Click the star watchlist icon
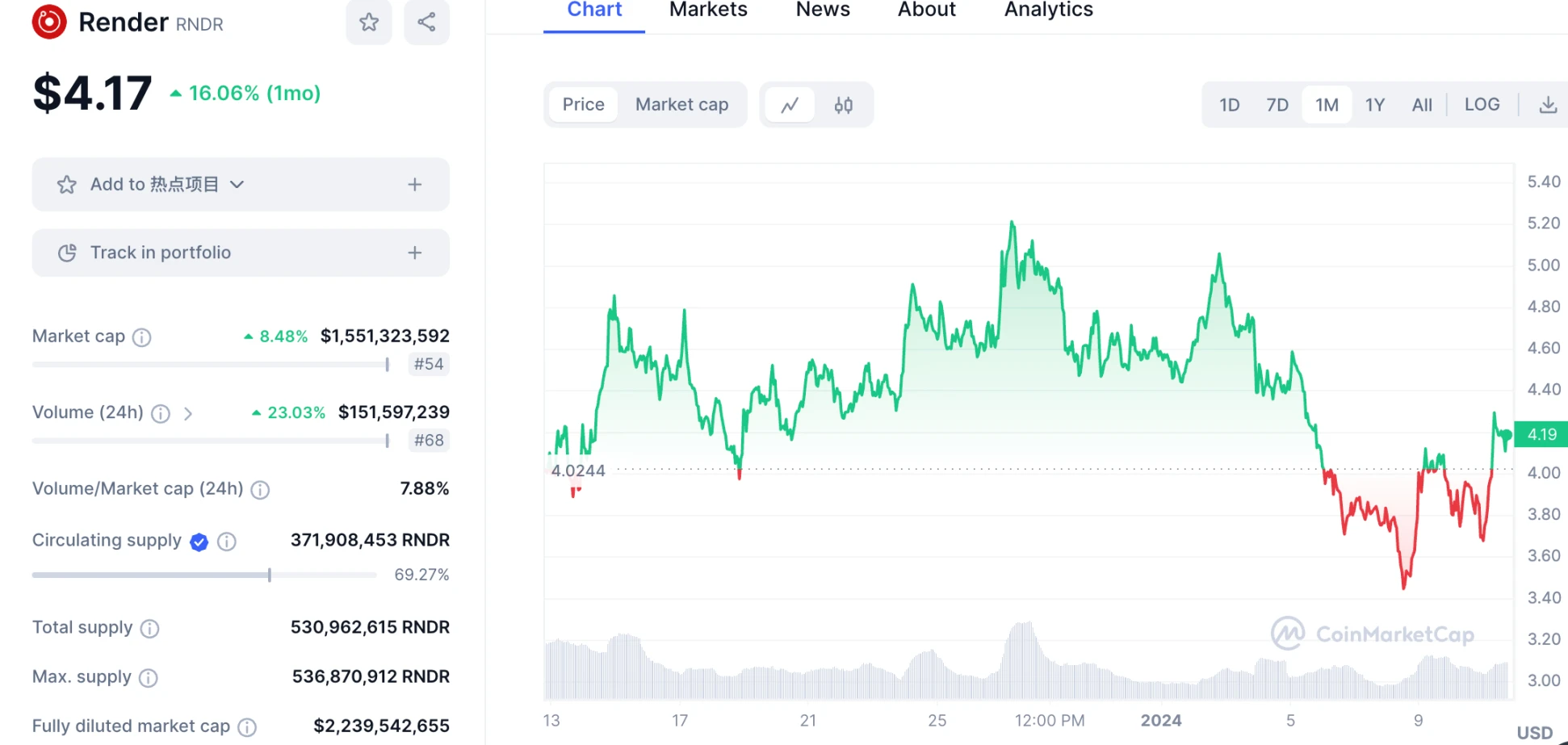This screenshot has width=1568, height=745. pyautogui.click(x=369, y=22)
